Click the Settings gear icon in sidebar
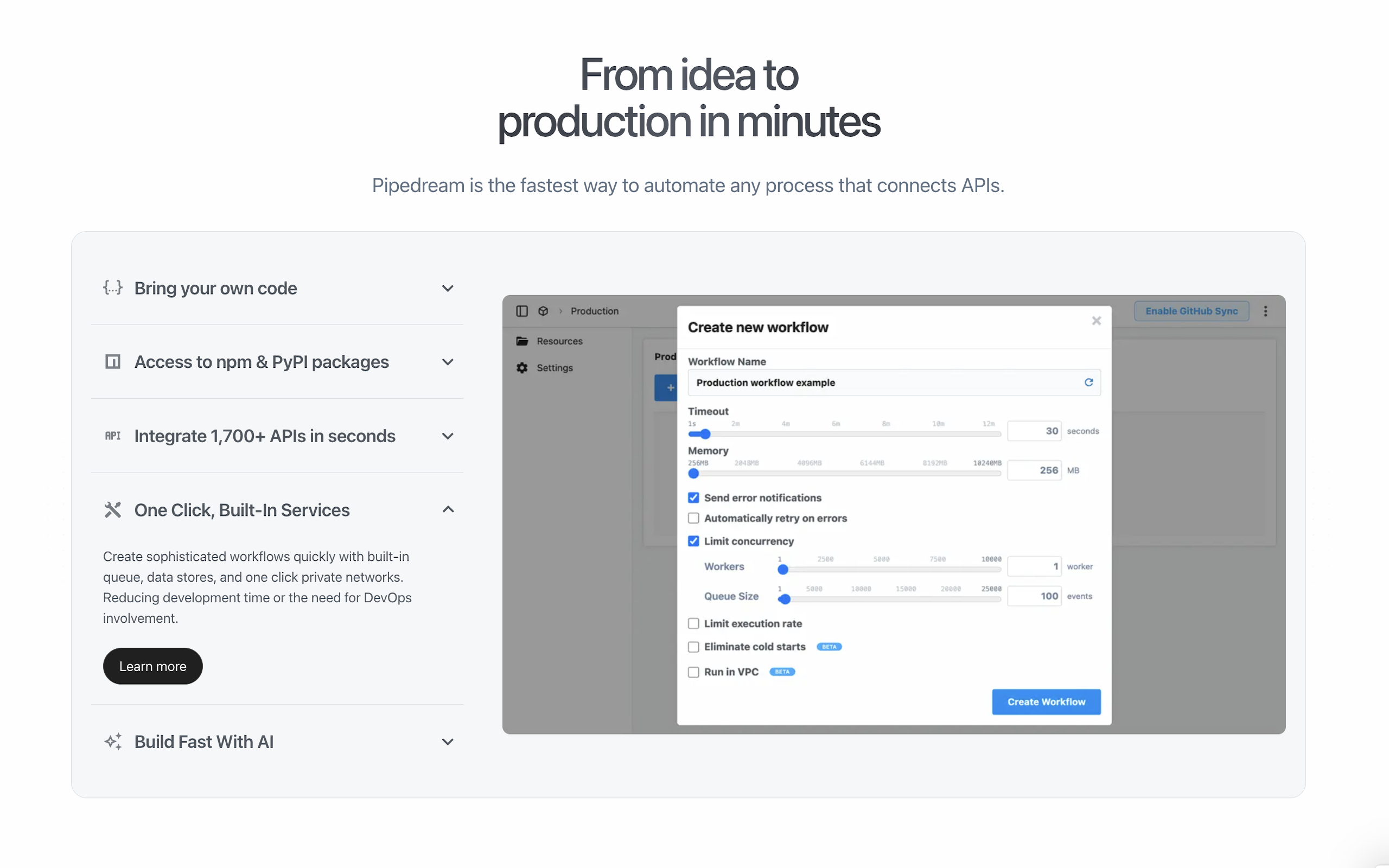This screenshot has height=868, width=1389. [523, 368]
